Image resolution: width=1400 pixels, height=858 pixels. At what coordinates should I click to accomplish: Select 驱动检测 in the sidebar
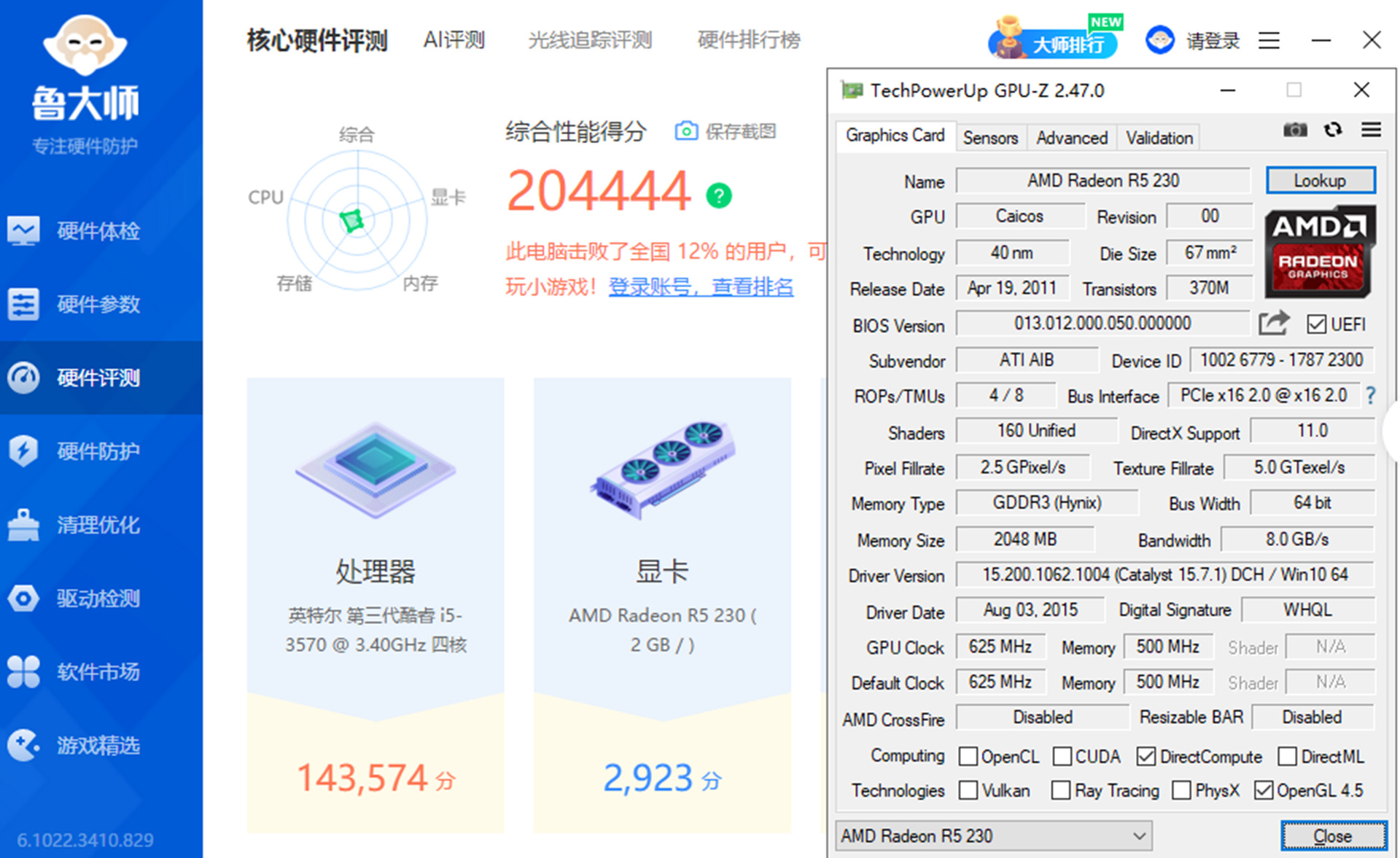[98, 598]
